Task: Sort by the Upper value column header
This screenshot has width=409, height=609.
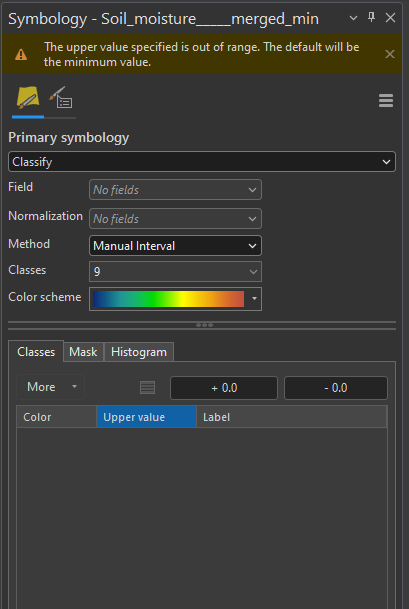Action: [146, 417]
